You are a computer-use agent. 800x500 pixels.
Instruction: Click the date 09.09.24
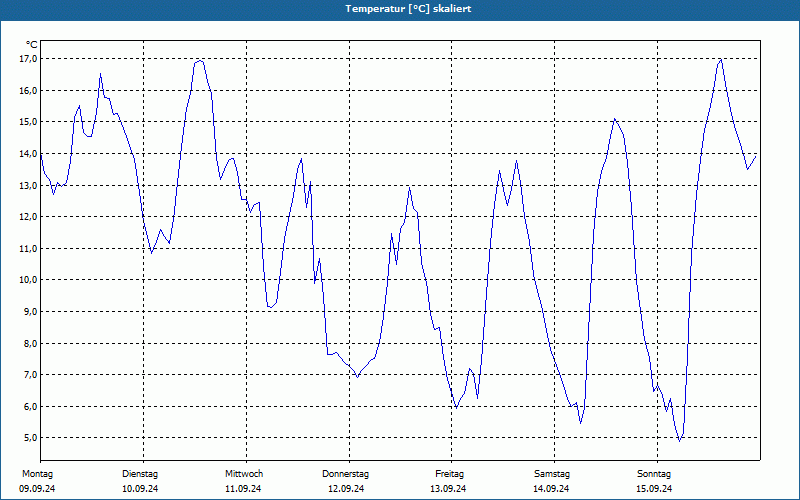coord(37,489)
